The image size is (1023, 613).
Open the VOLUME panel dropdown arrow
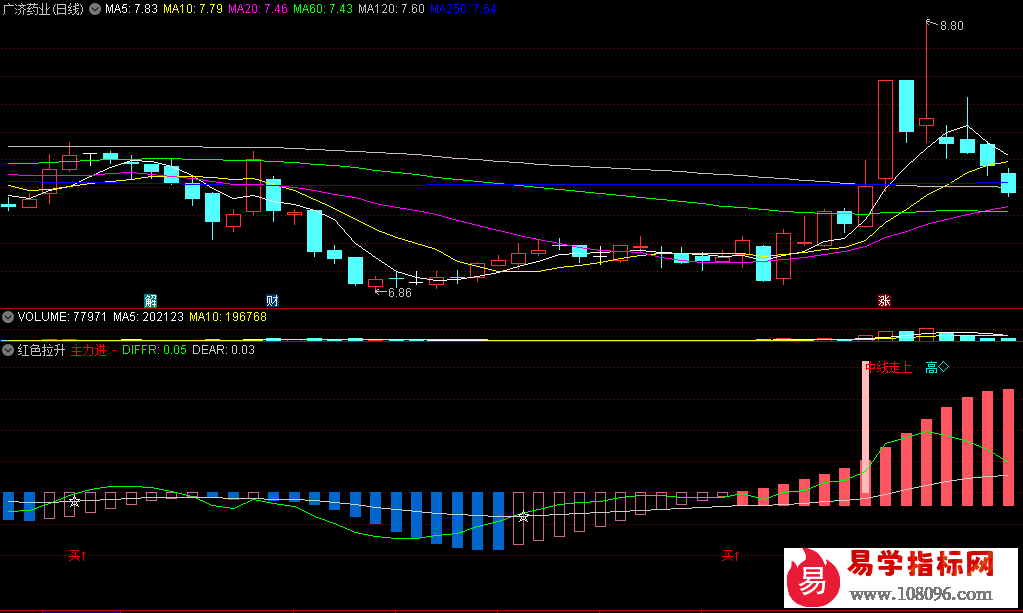8,317
